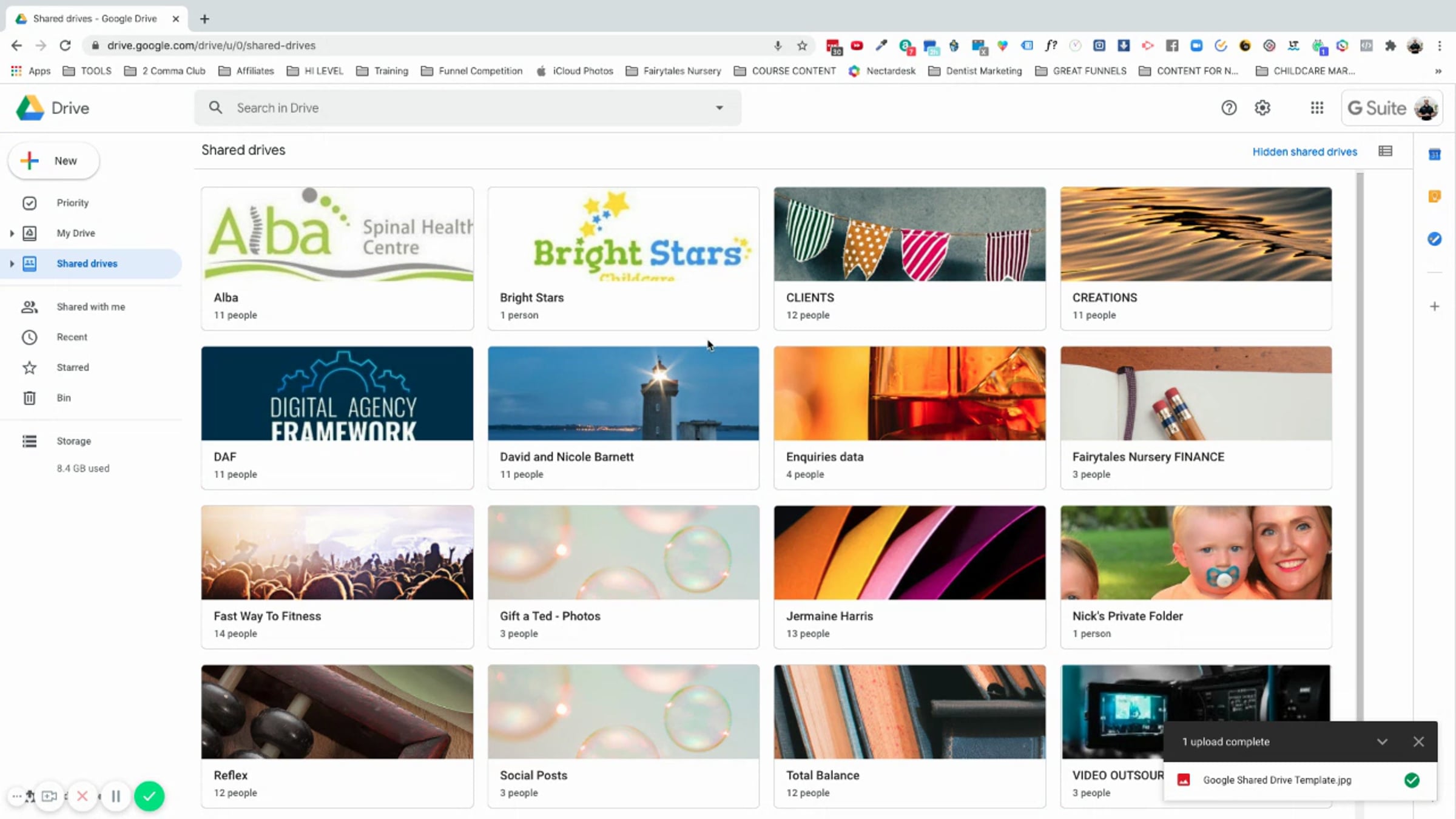The image size is (1456, 819).
Task: Pause the screen recording
Action: point(116,796)
